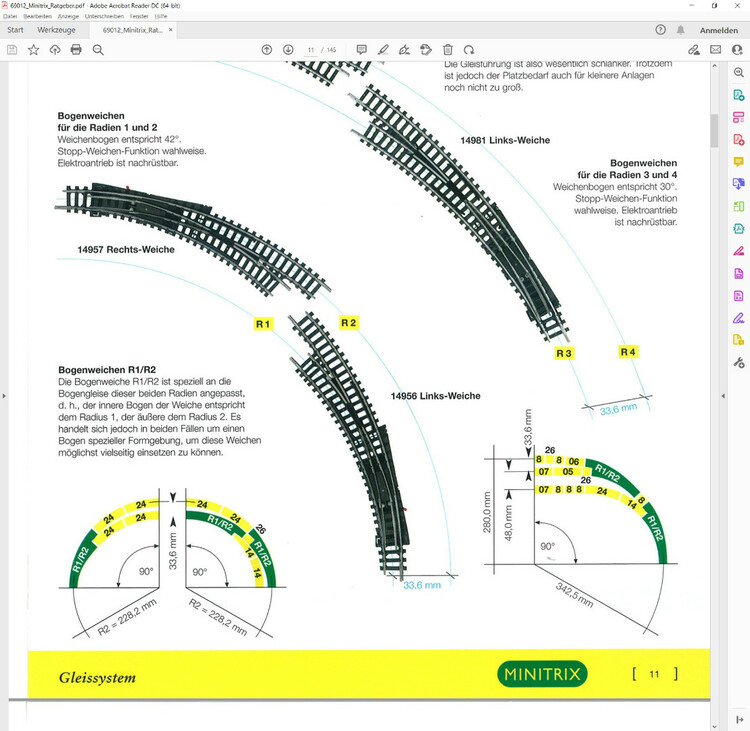This screenshot has width=750, height=731.
Task: Click the 'Bogenweichen R1/R2' heading
Action: 107,370
